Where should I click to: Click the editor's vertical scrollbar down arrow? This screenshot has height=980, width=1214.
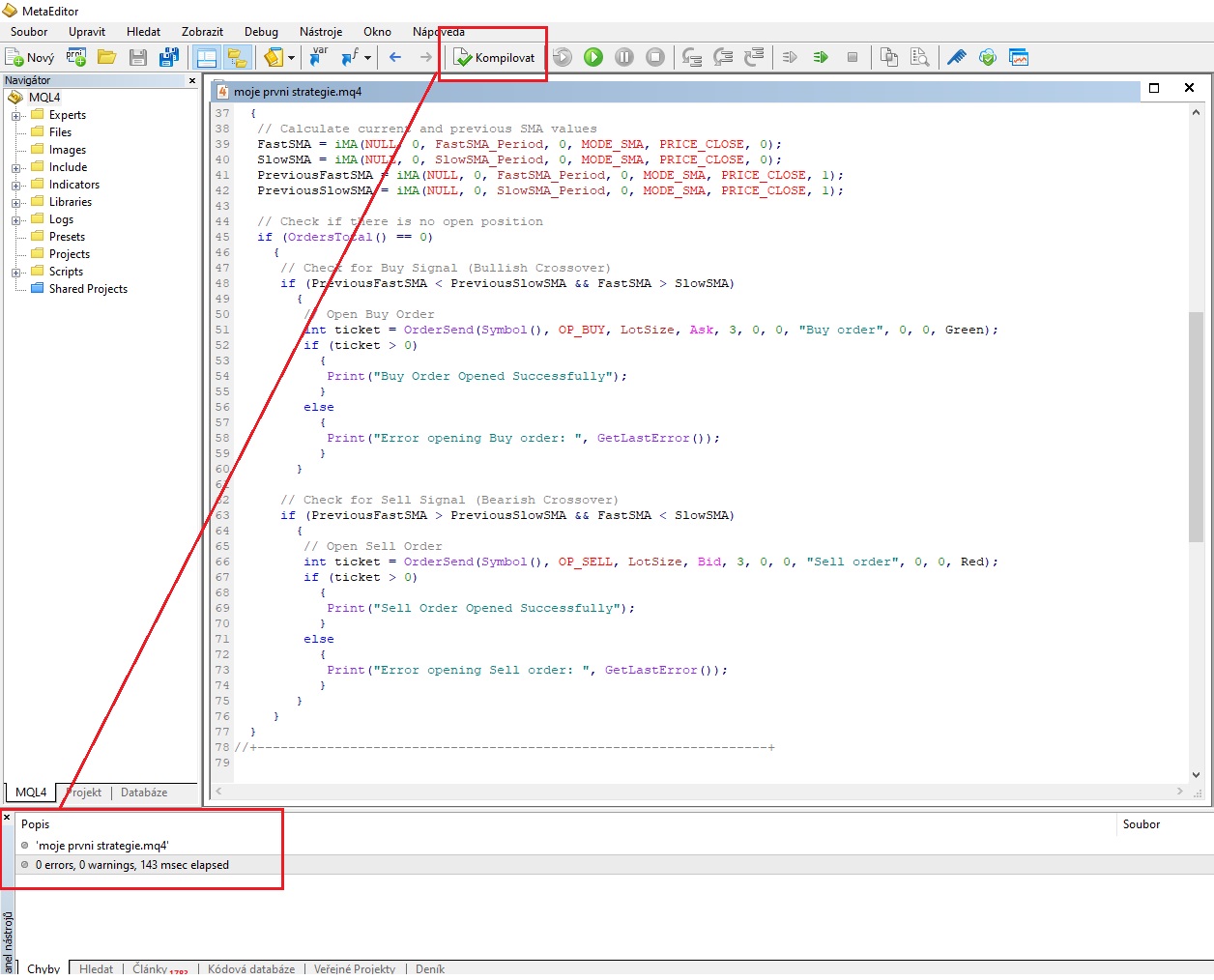(x=1196, y=774)
